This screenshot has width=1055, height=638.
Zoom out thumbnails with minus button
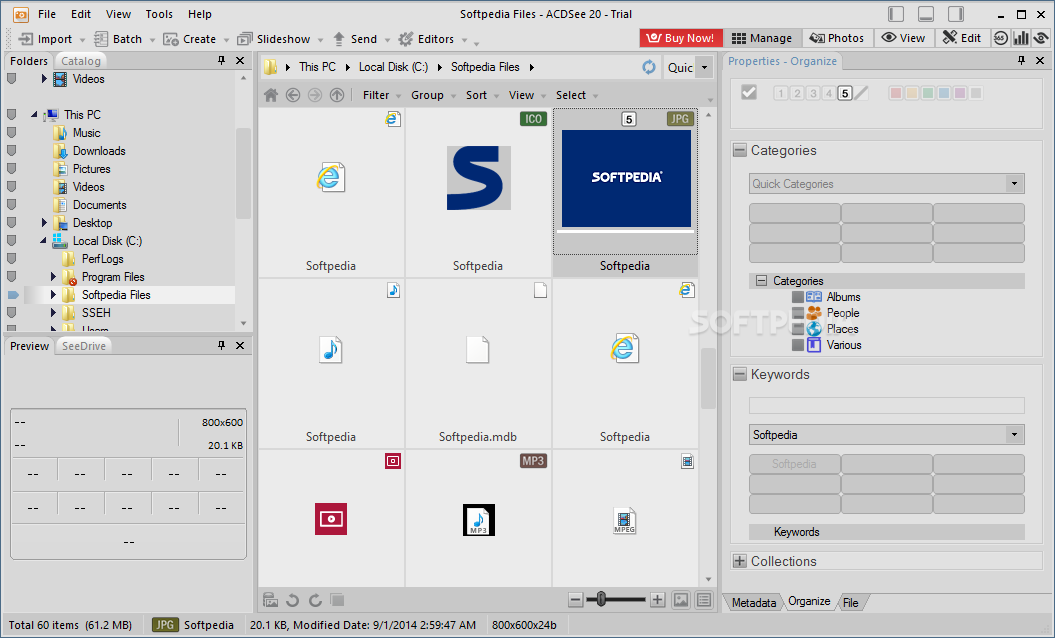pos(575,600)
